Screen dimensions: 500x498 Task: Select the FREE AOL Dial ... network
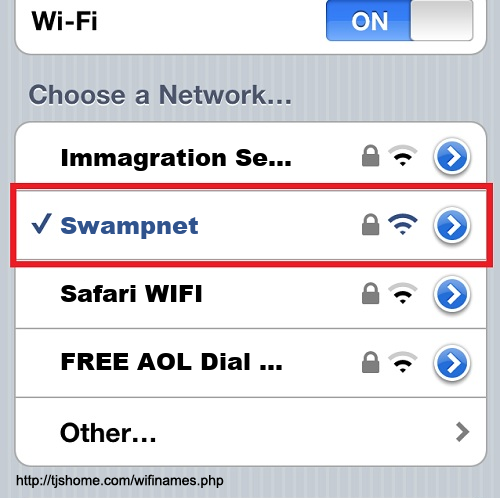click(171, 362)
